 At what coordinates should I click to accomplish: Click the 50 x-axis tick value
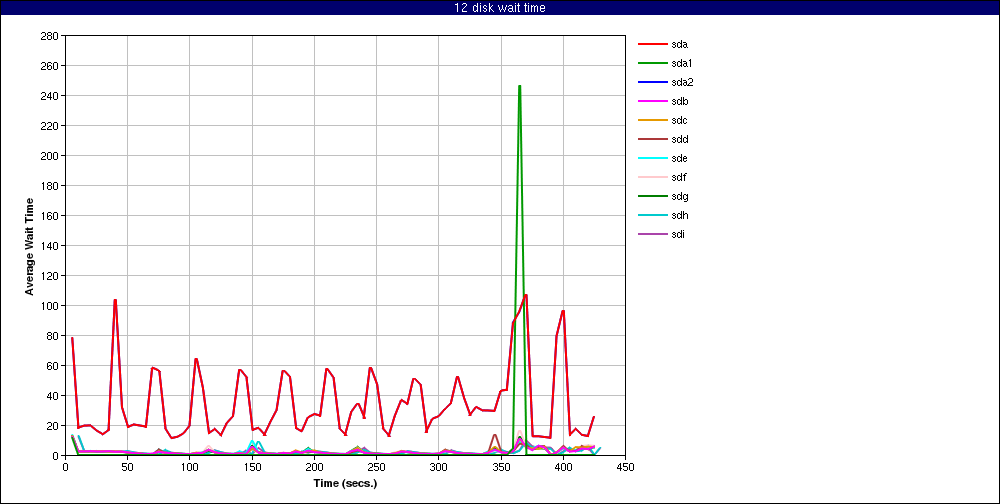coord(128,467)
